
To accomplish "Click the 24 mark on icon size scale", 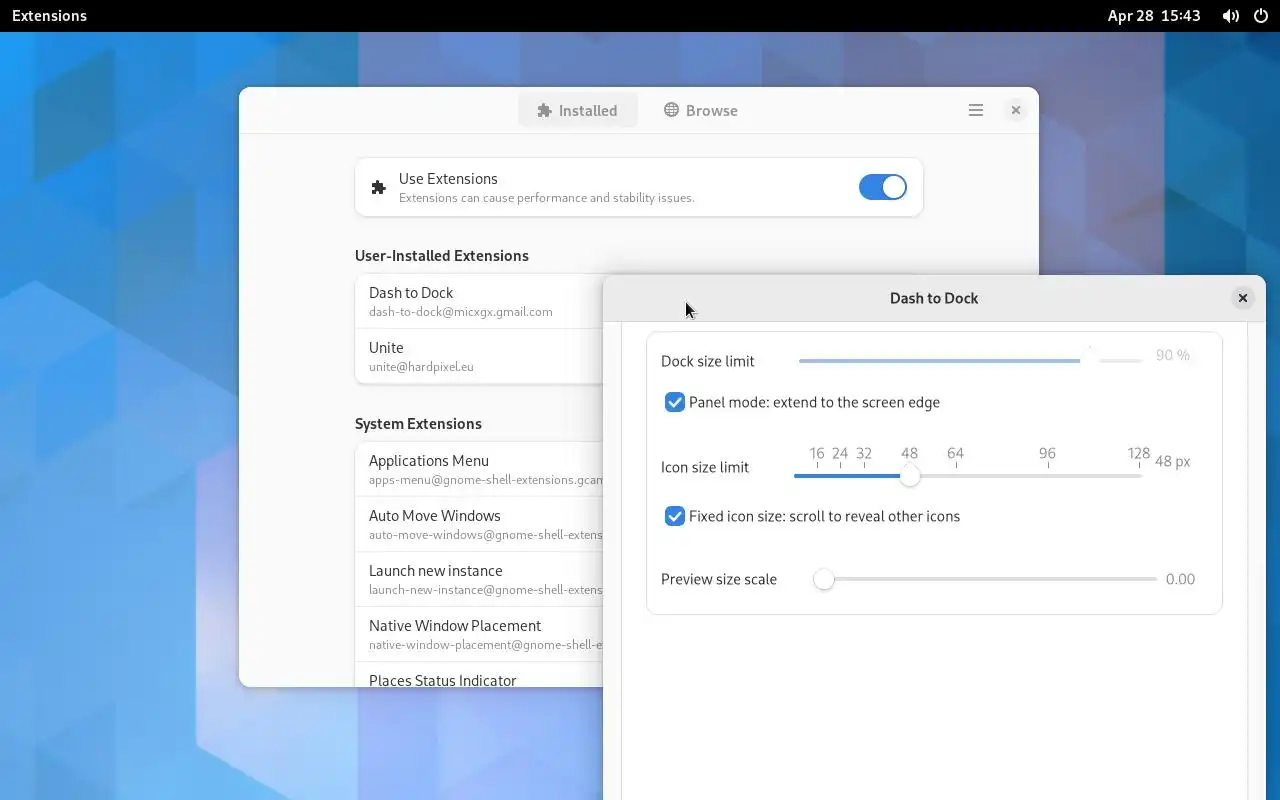I will click(840, 453).
